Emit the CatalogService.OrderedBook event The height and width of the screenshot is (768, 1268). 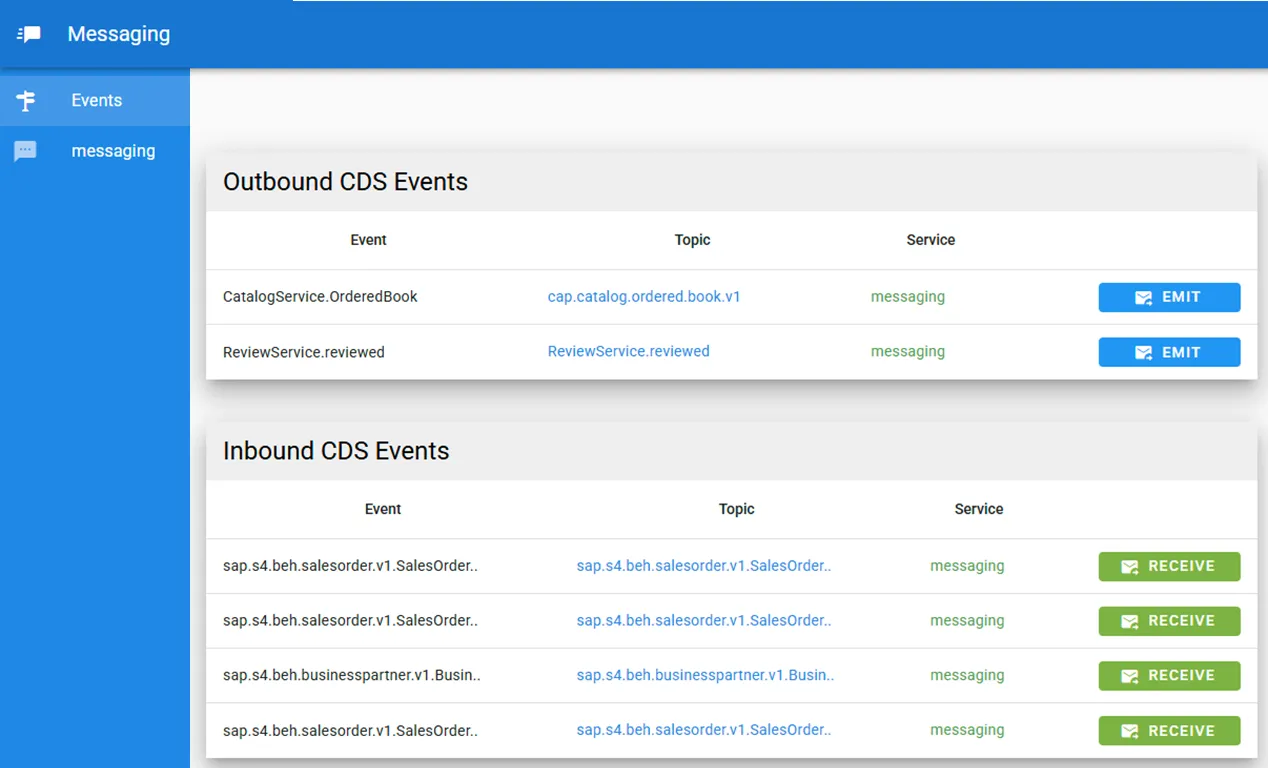[1169, 297]
